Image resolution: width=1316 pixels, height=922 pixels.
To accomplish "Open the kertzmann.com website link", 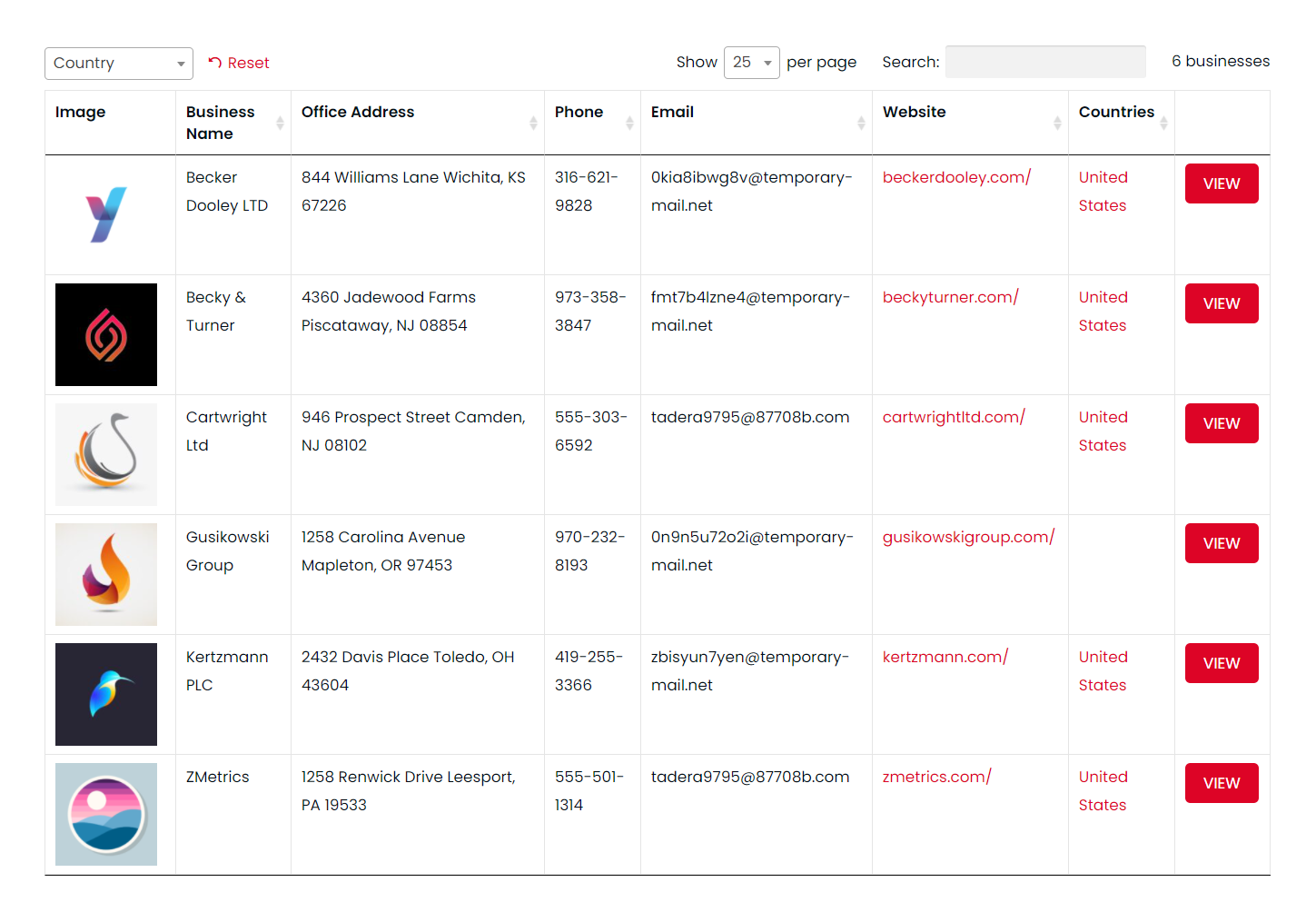I will pyautogui.click(x=945, y=657).
